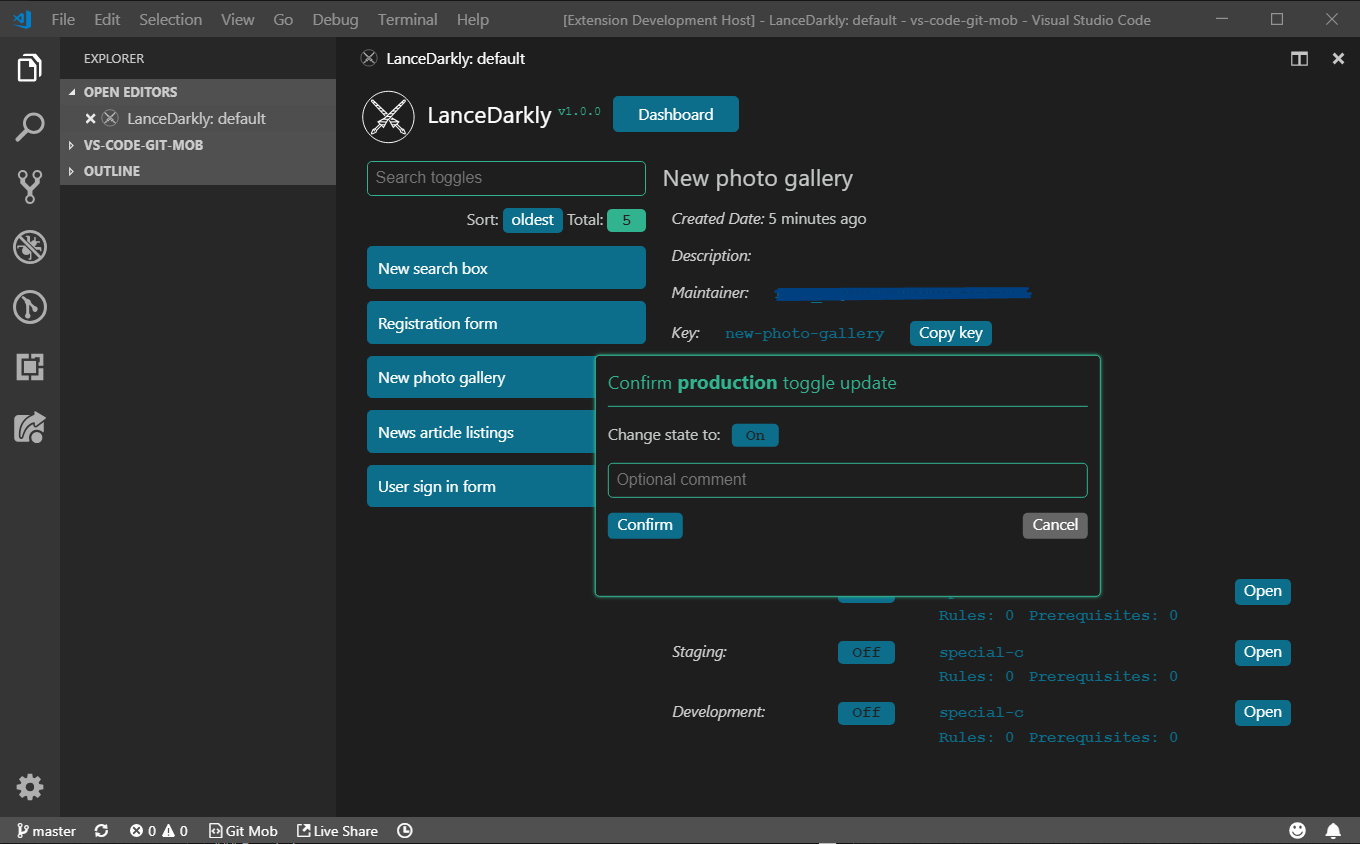Screen dimensions: 1360x844
Task: Close the LanceDarkly editor with the X icon
Action: (1338, 59)
